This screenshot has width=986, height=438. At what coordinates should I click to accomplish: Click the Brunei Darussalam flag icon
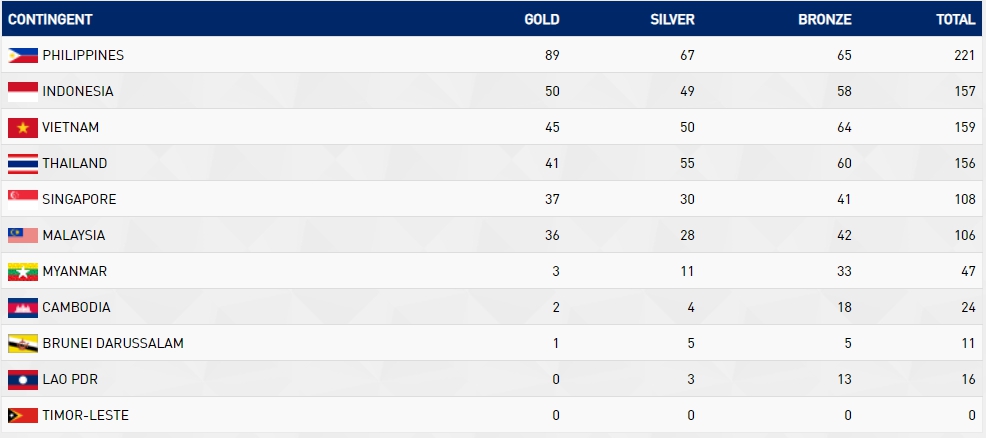23,344
